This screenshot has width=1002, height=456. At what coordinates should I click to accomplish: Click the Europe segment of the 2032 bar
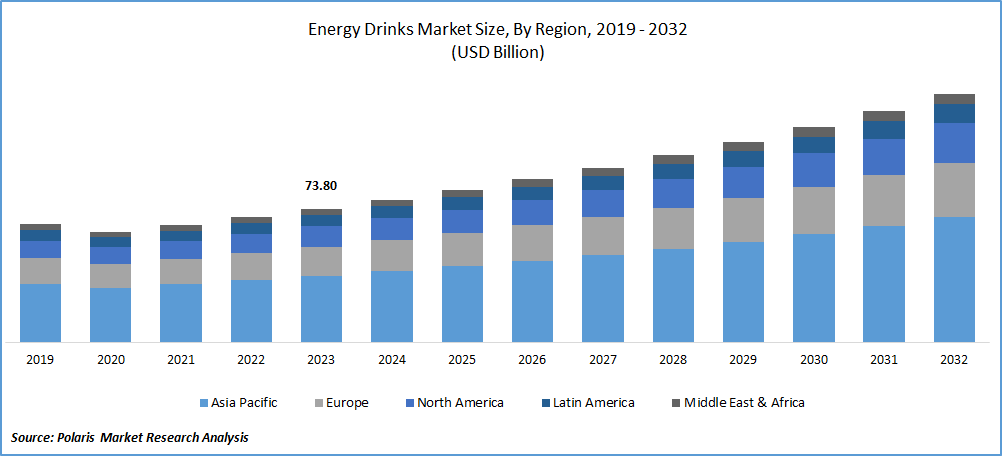coord(954,190)
